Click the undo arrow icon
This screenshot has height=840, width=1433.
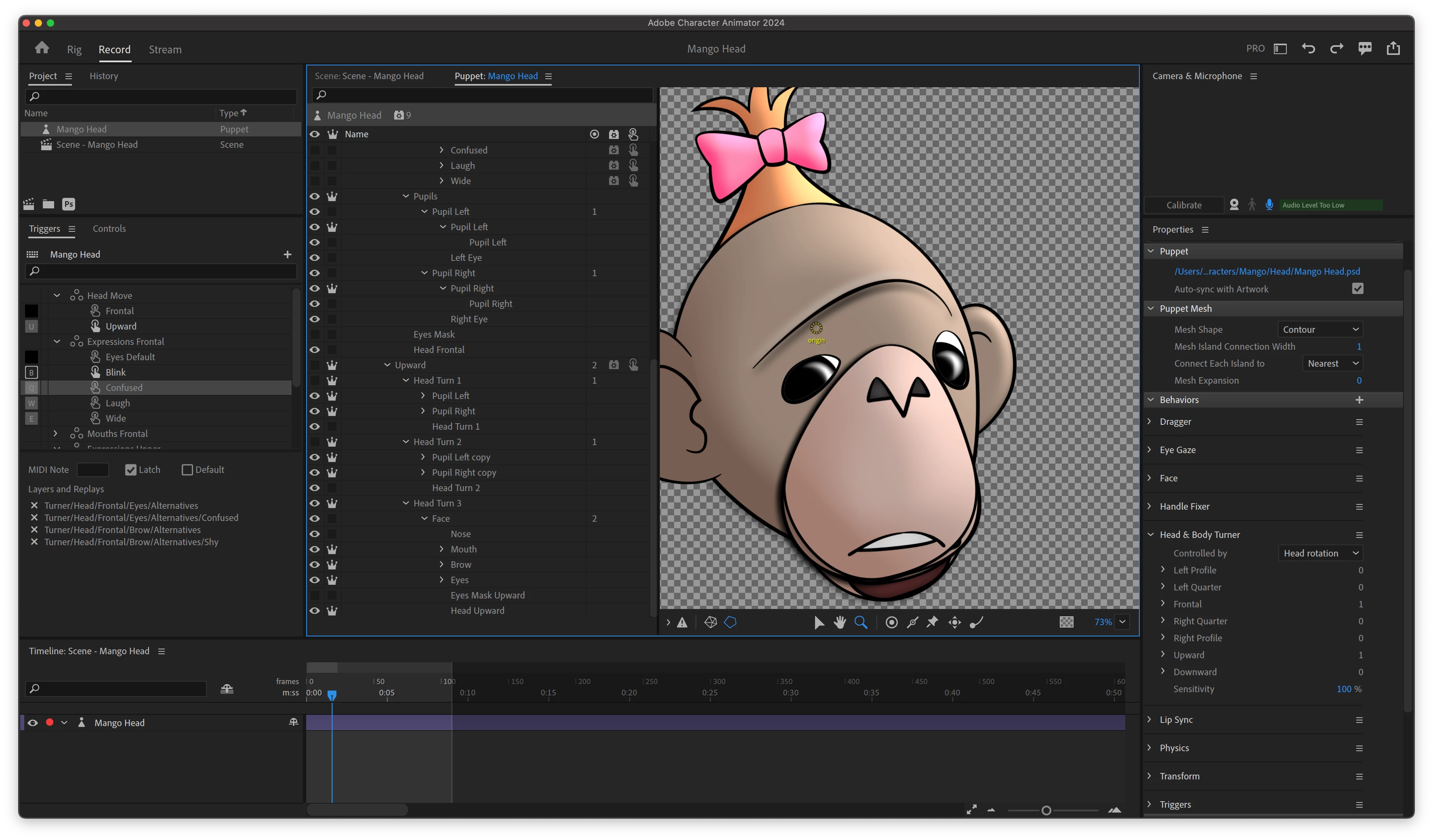pos(1309,49)
